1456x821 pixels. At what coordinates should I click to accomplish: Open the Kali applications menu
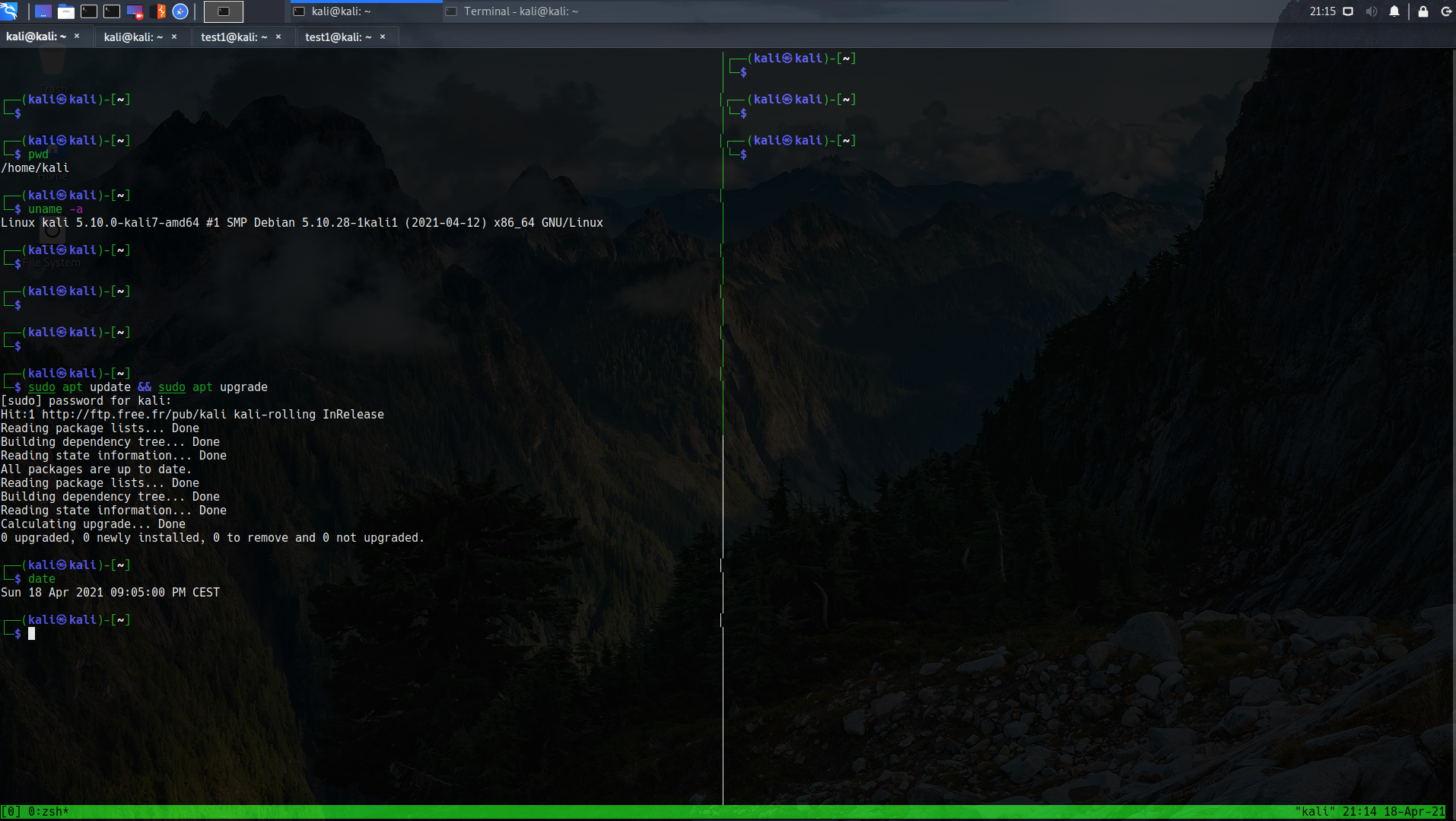9,11
